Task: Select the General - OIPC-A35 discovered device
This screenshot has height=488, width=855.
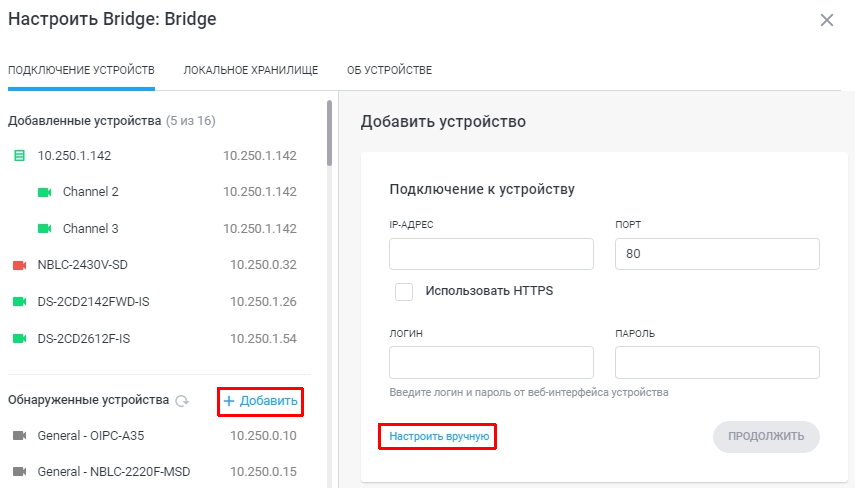Action: 155,436
